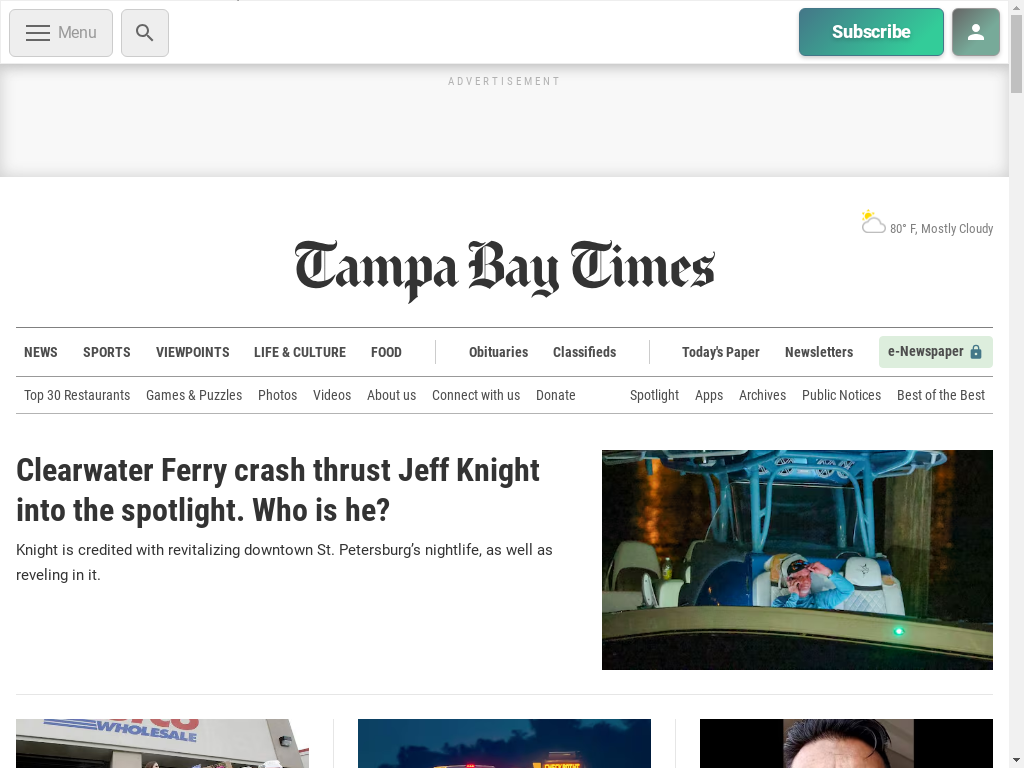Click the weather cloud icon
Screen dimensions: 1024x768
[x=872, y=222]
